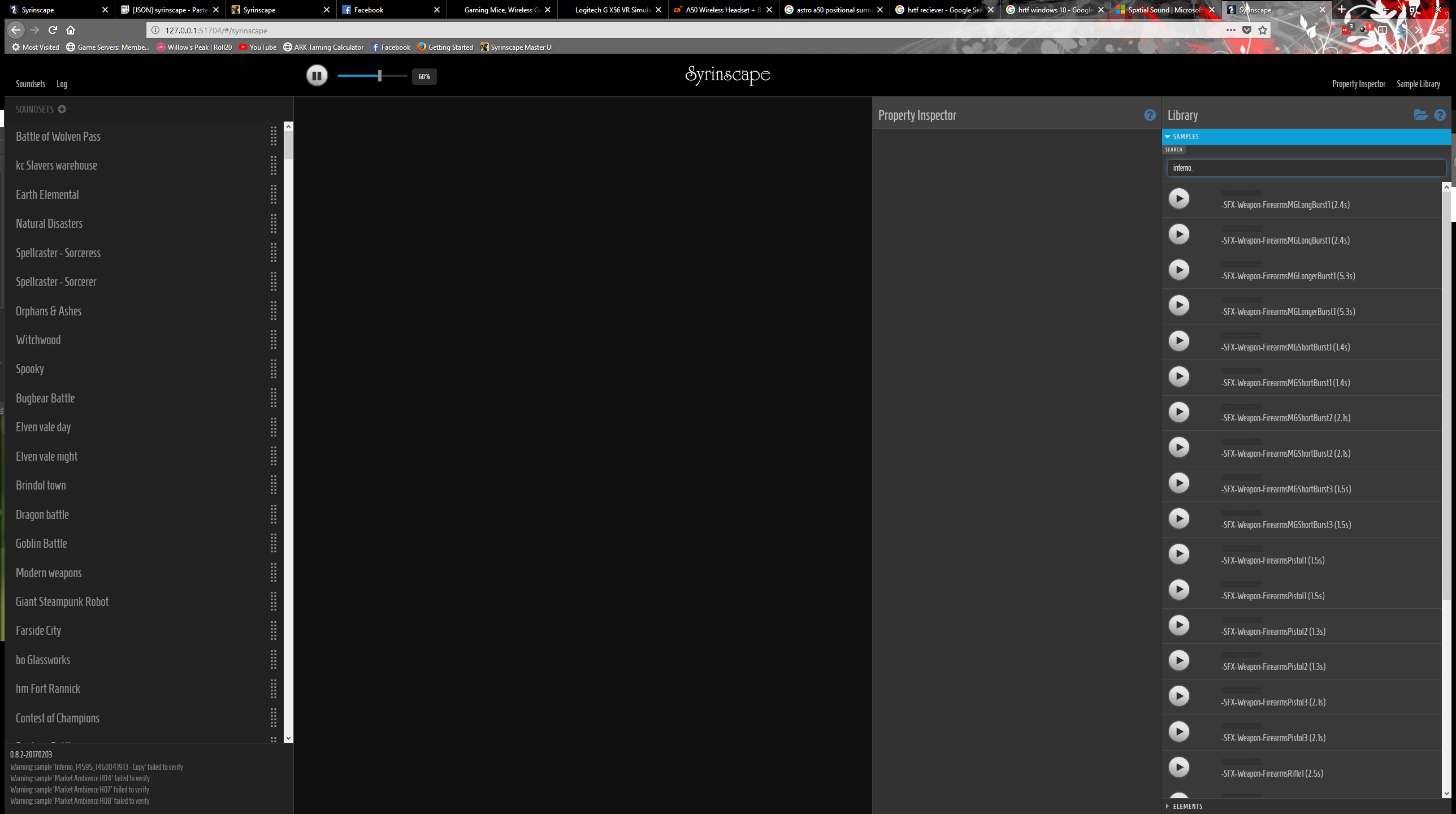1456x814 pixels.
Task: Open Property Inspector help question mark icon
Action: 1150,115
